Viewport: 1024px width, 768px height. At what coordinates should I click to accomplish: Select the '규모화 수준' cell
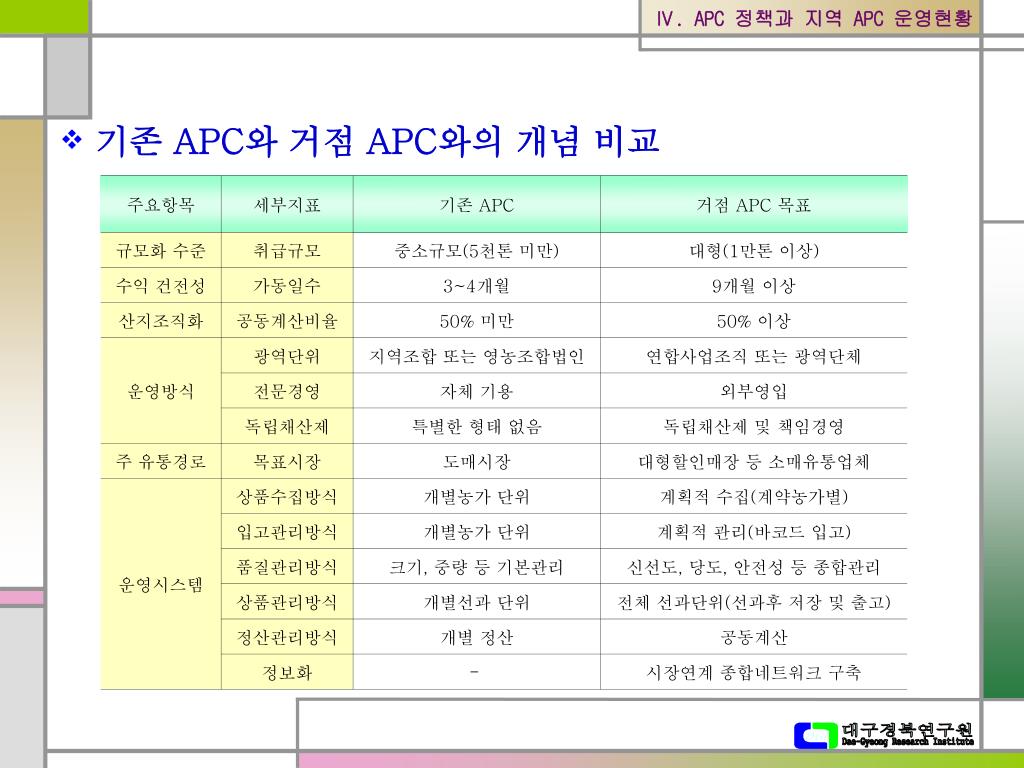tap(161, 250)
